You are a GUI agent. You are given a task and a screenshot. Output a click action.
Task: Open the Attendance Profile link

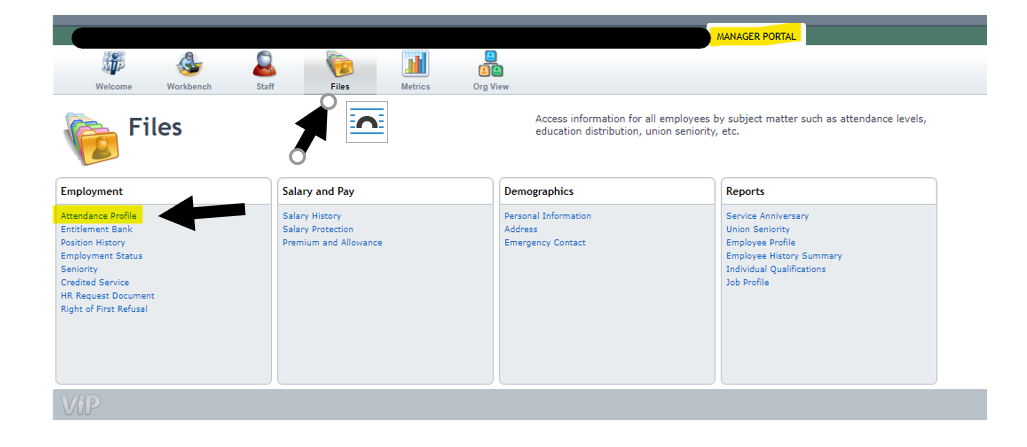(x=98, y=216)
